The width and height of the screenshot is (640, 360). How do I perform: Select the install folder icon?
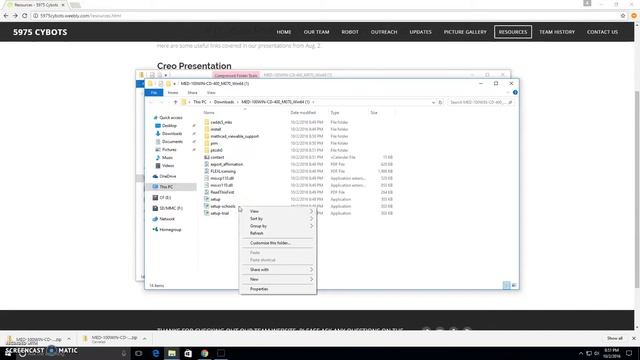click(207, 129)
